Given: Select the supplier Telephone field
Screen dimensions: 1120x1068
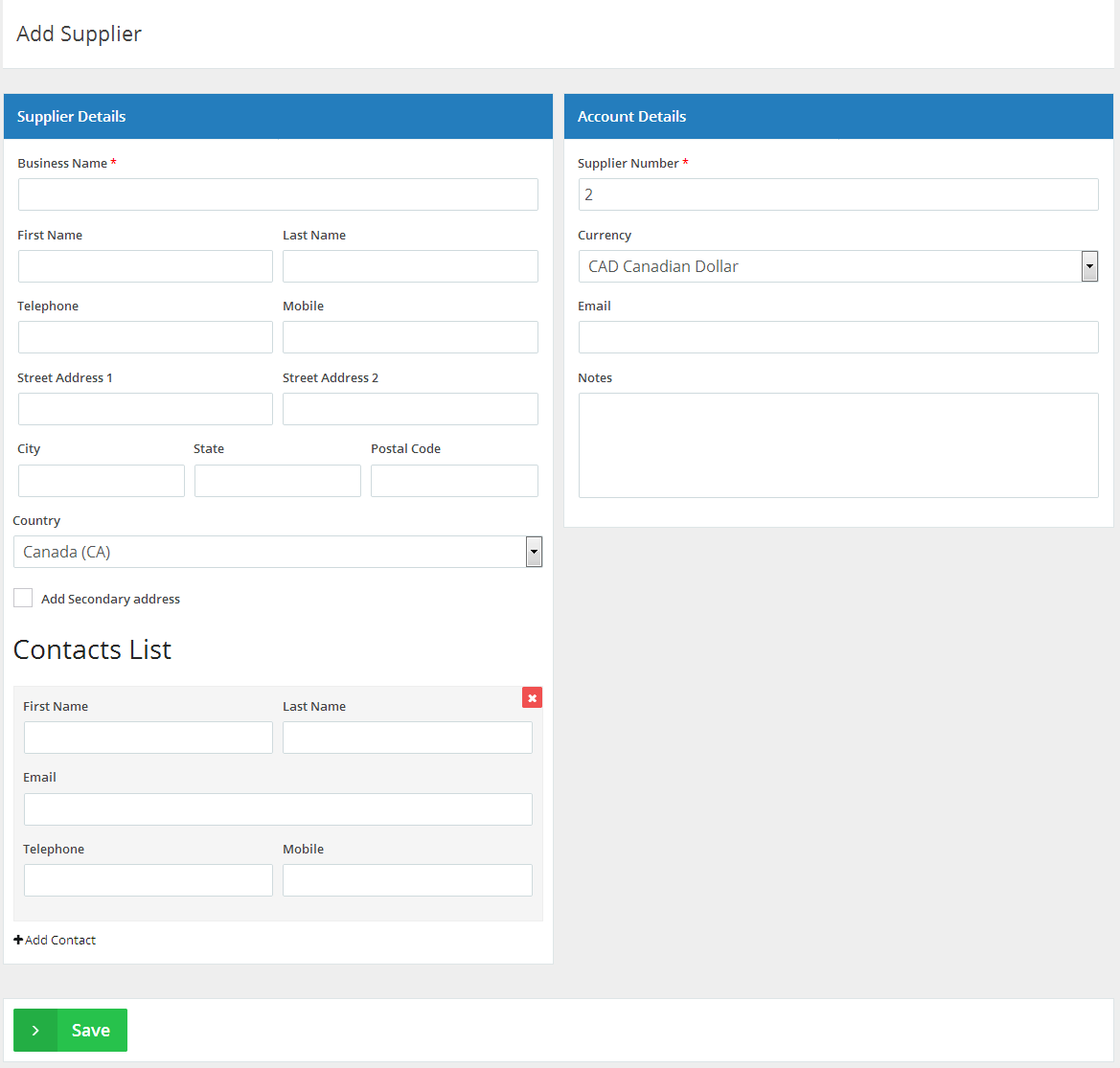Looking at the screenshot, I should pos(145,337).
